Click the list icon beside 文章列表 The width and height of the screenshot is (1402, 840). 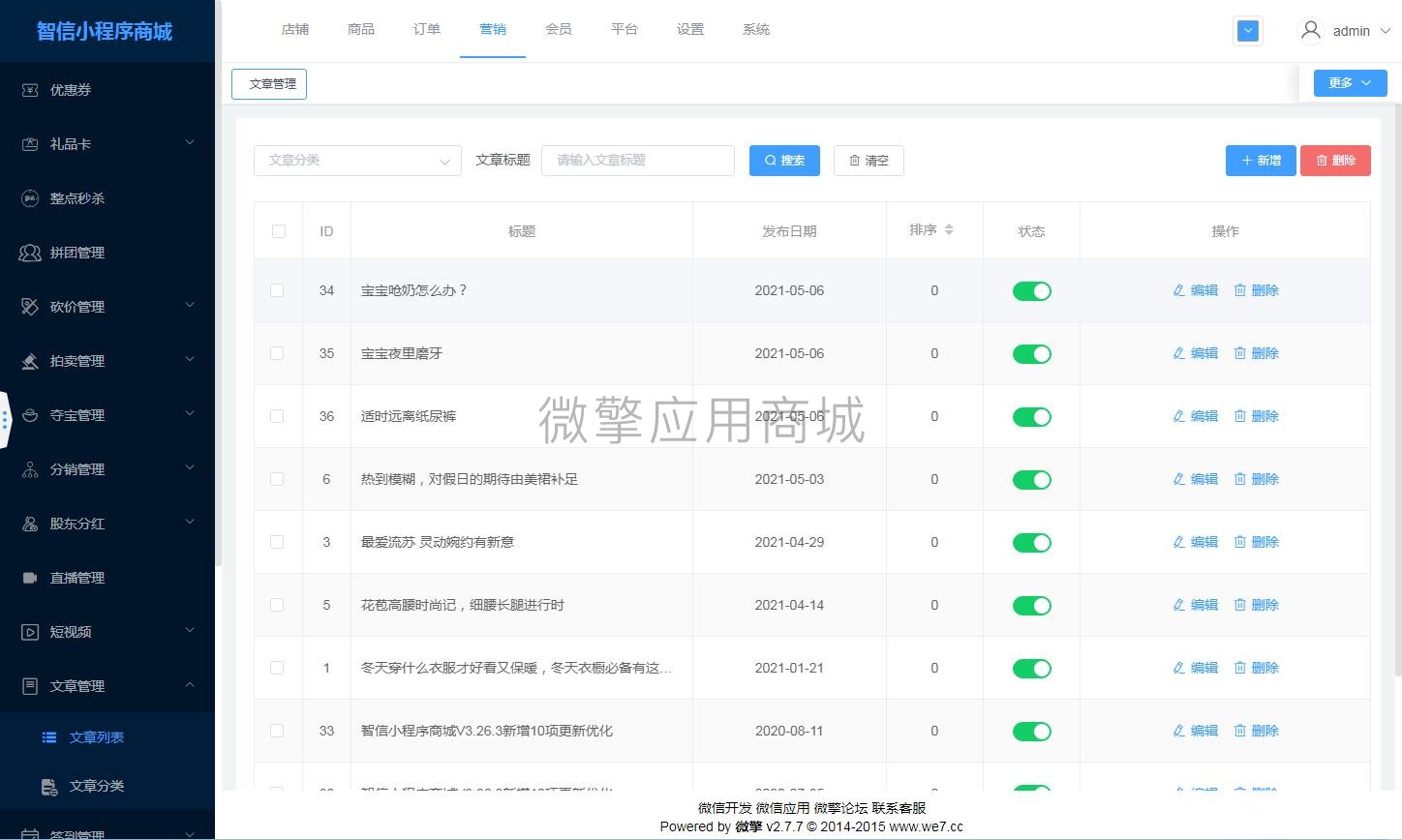[x=49, y=737]
